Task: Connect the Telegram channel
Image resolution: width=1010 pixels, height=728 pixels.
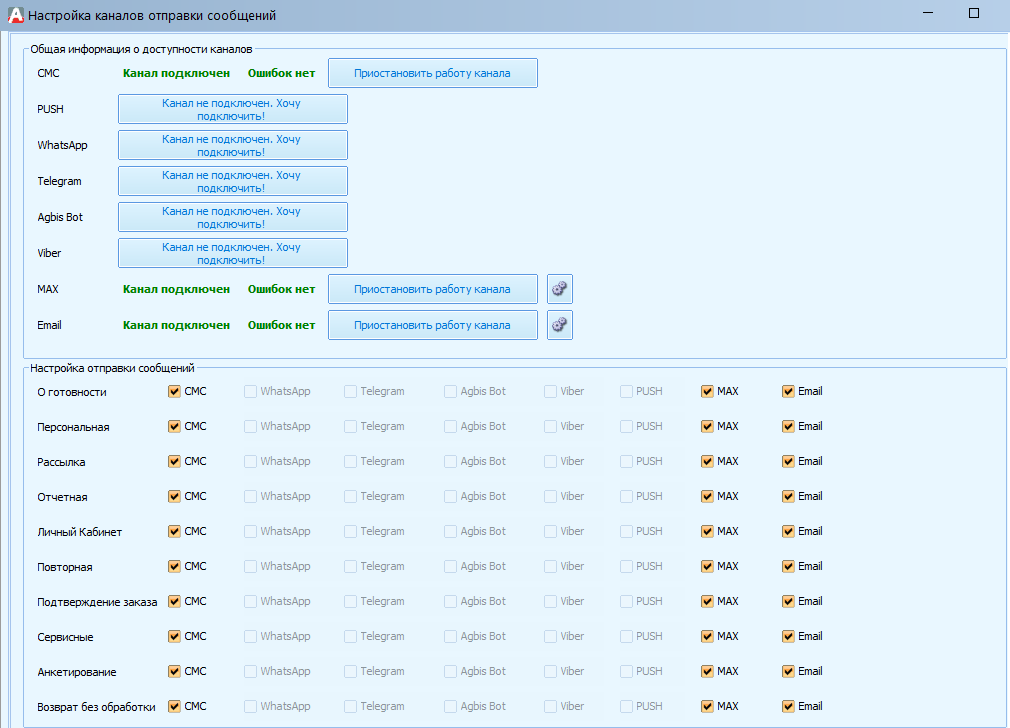Action: point(233,182)
